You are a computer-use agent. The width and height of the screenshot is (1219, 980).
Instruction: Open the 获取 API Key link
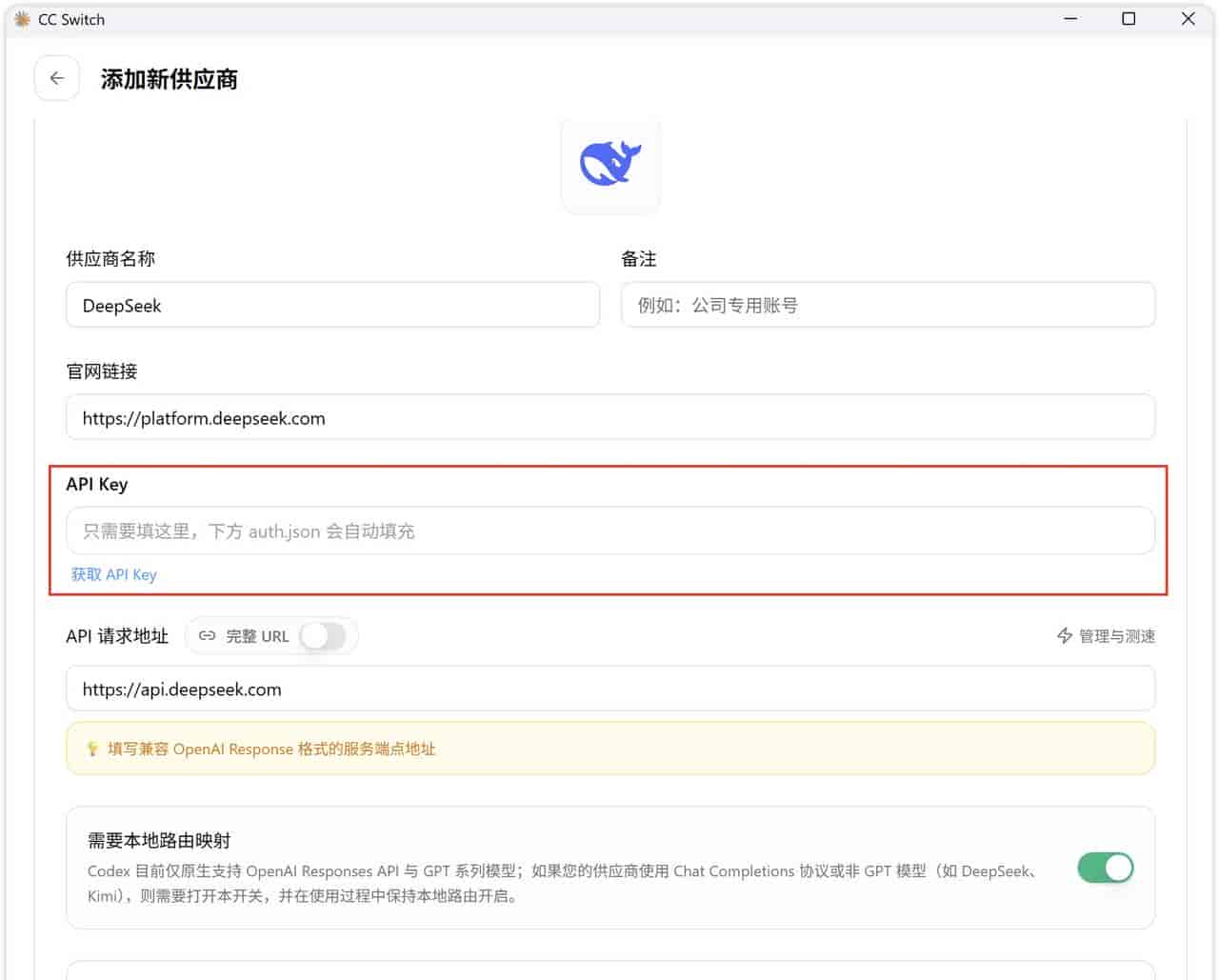pyautogui.click(x=113, y=574)
